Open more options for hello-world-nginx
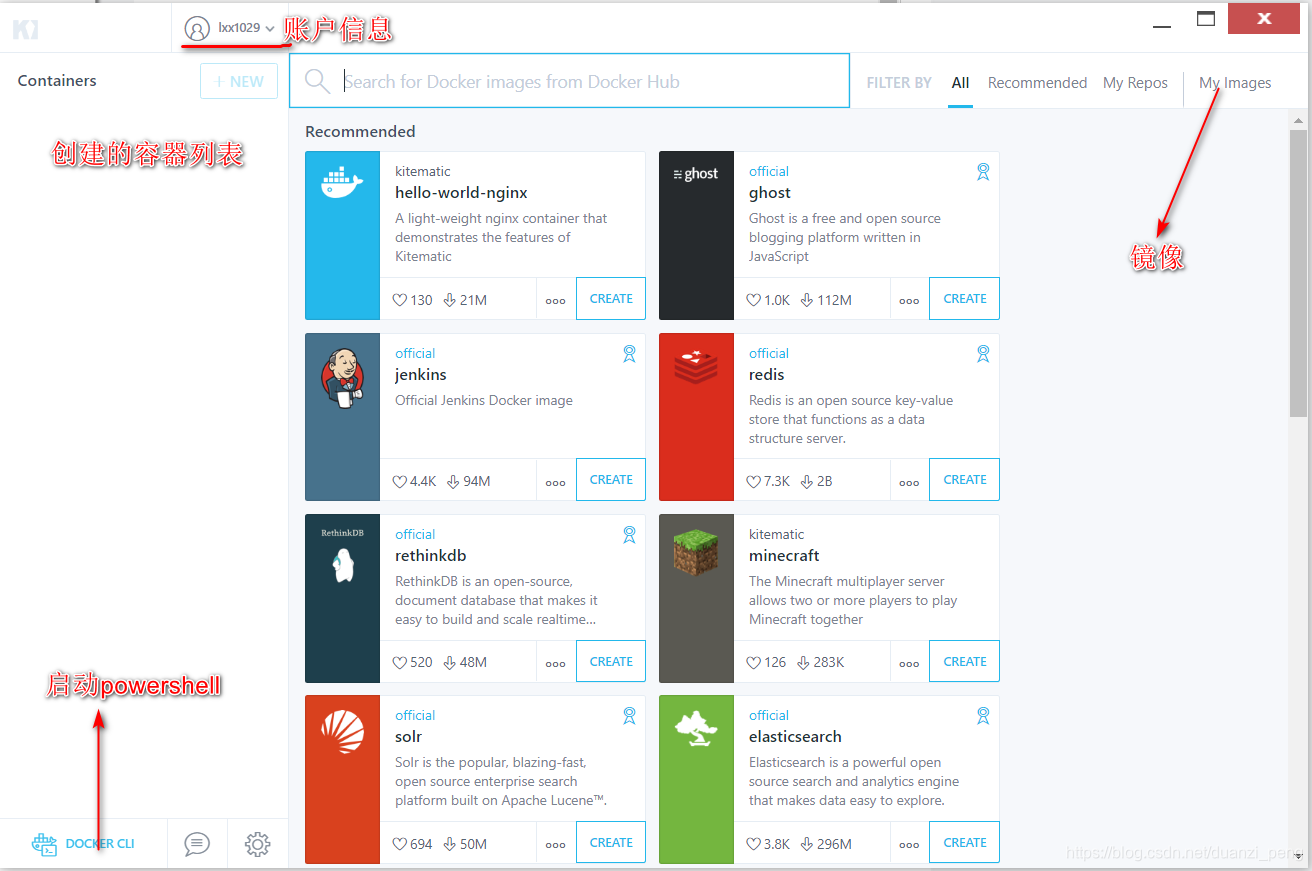 coord(556,300)
